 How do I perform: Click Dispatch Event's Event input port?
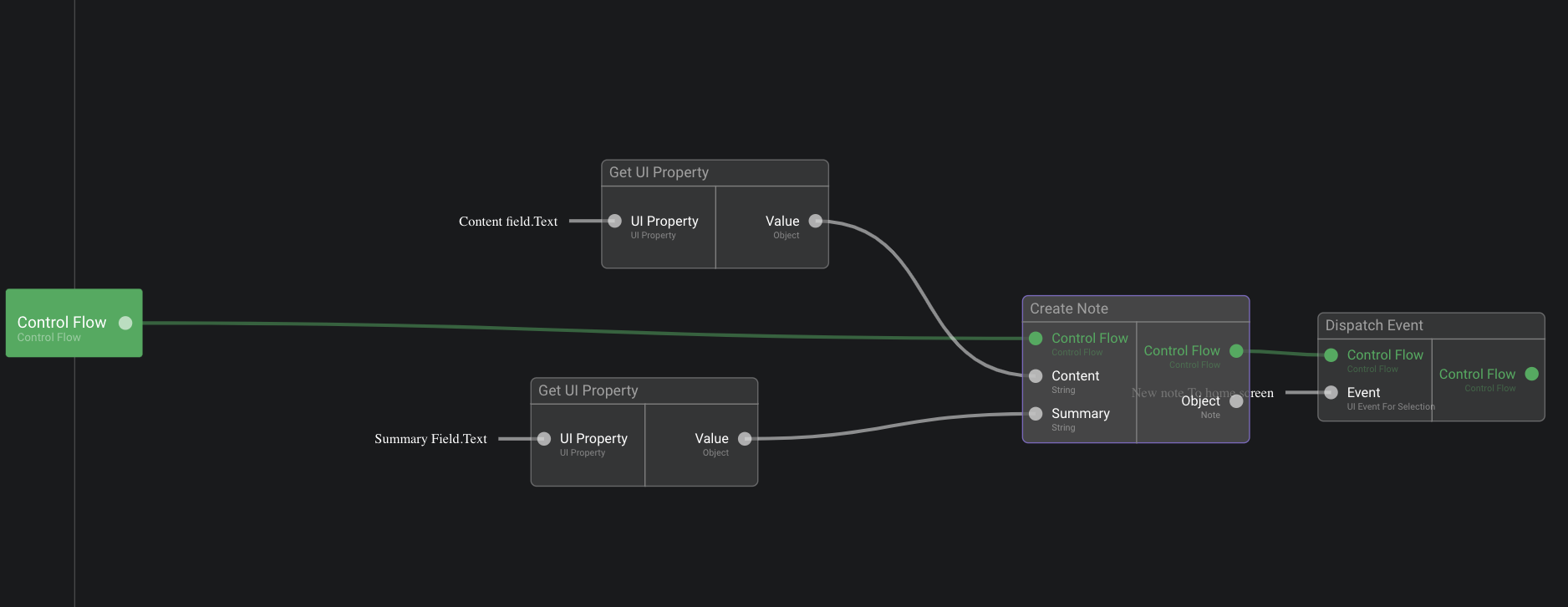[x=1331, y=393]
